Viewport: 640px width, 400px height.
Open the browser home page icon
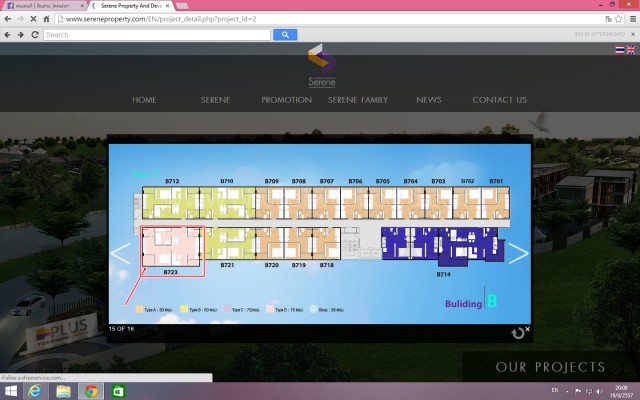click(47, 19)
